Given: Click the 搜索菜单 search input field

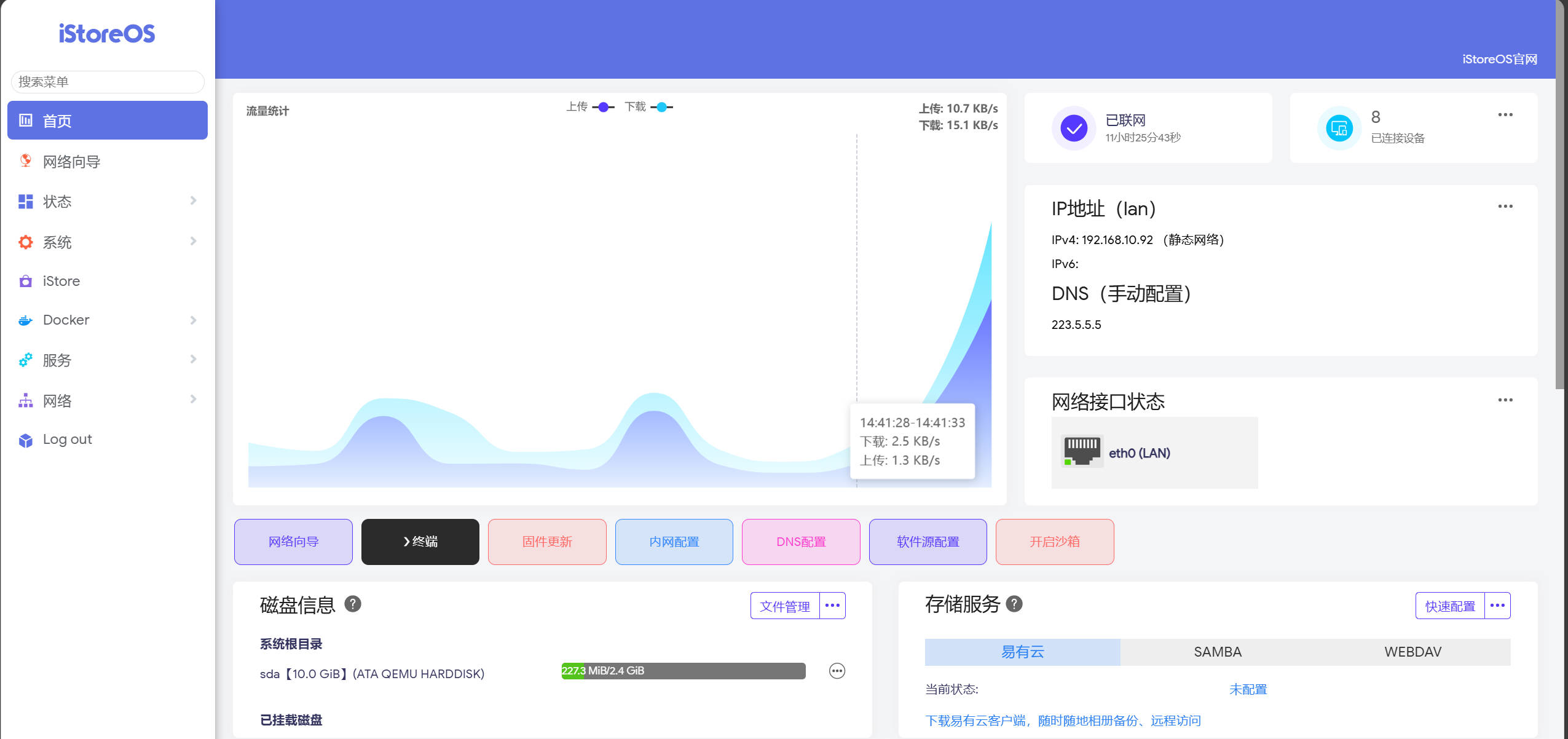Looking at the screenshot, I should (x=108, y=82).
